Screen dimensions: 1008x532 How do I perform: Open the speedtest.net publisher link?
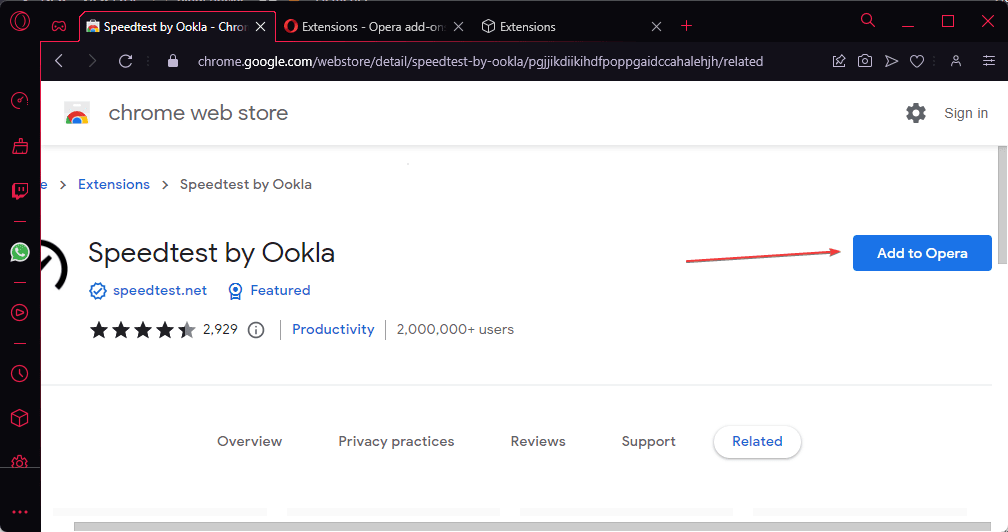160,290
